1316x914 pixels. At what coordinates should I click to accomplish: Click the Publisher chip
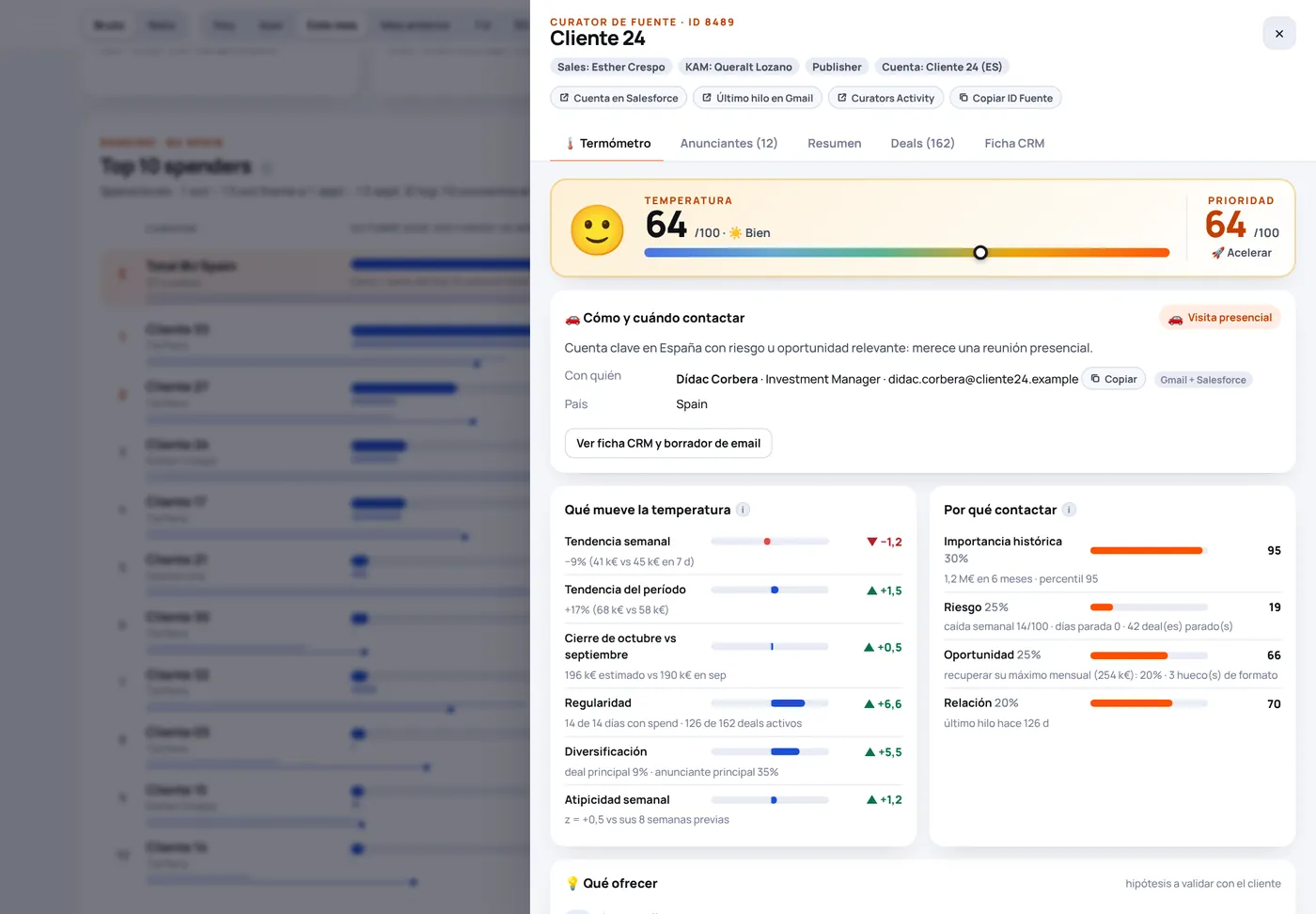pyautogui.click(x=837, y=67)
